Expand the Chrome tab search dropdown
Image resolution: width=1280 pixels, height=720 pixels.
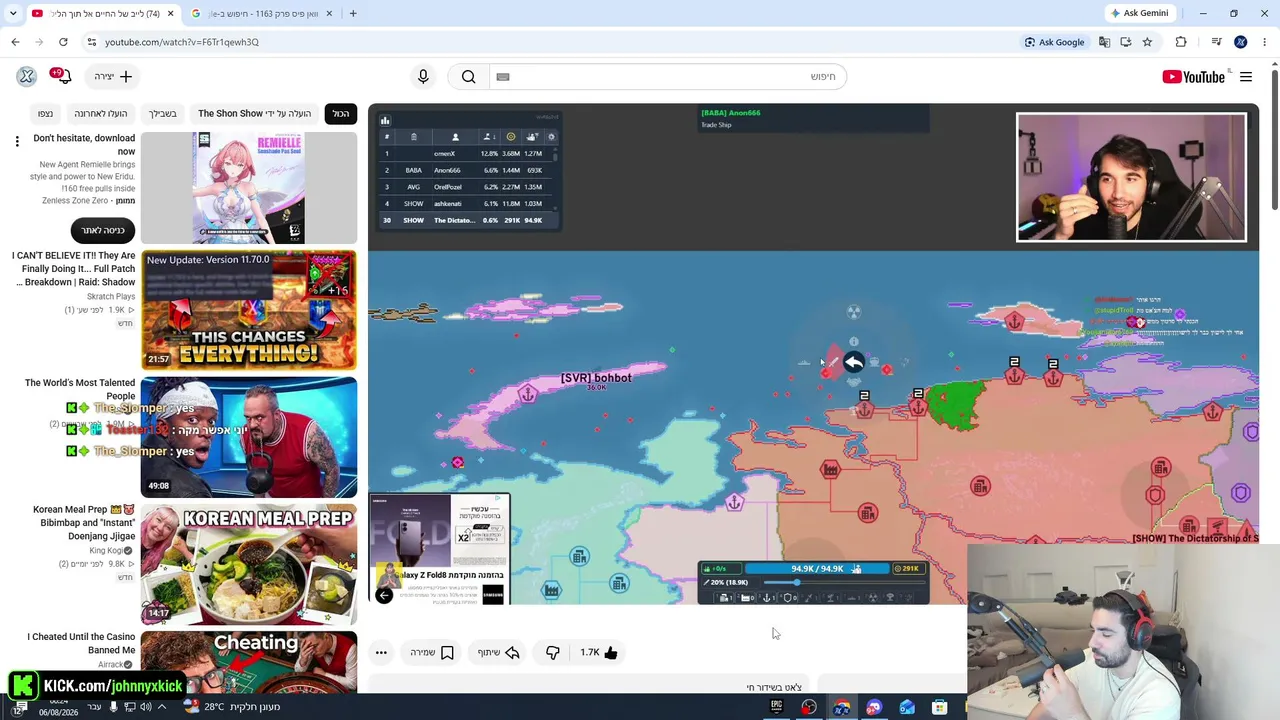(x=12, y=14)
